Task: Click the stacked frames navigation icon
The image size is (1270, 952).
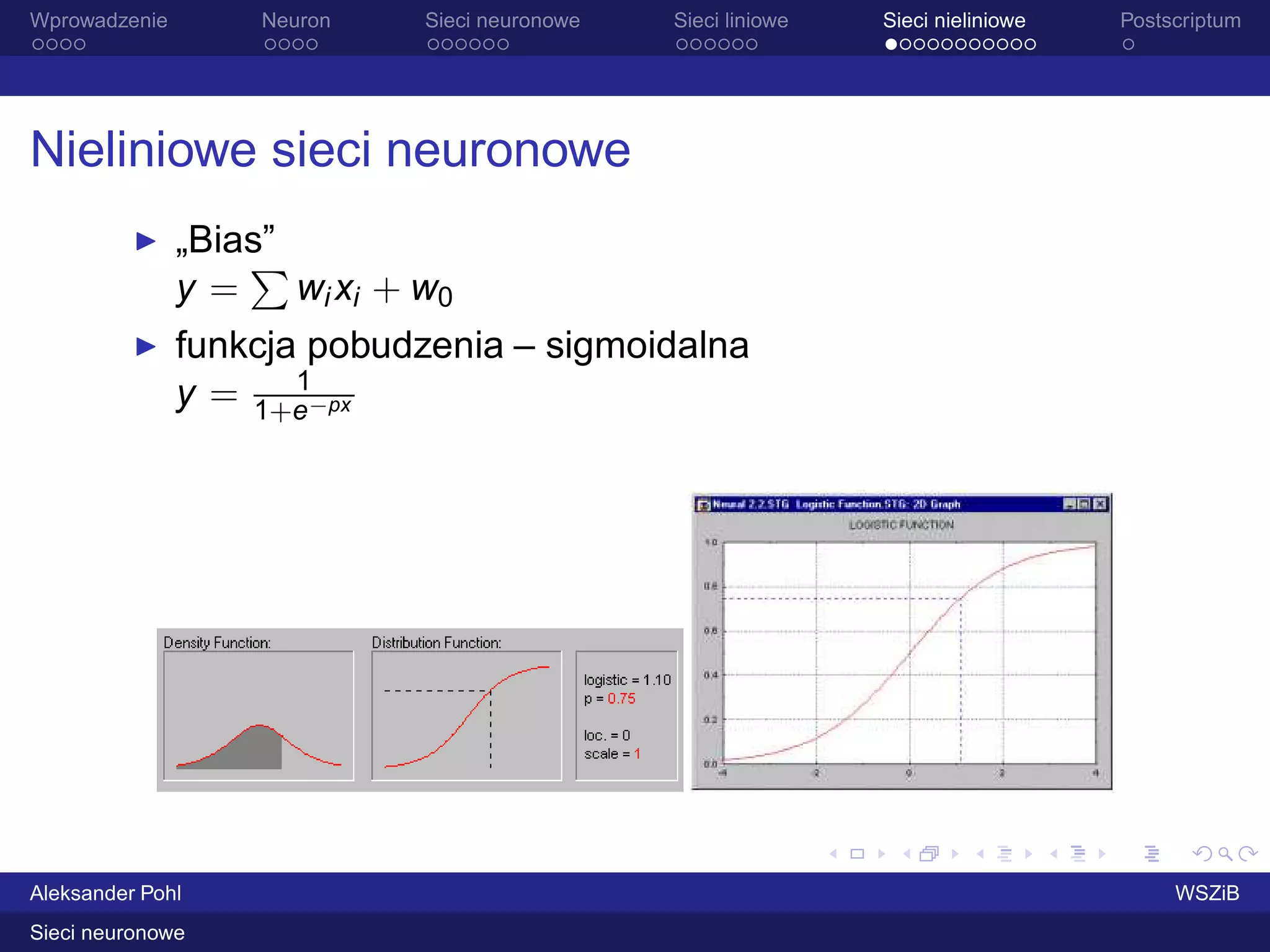Action: (x=930, y=854)
